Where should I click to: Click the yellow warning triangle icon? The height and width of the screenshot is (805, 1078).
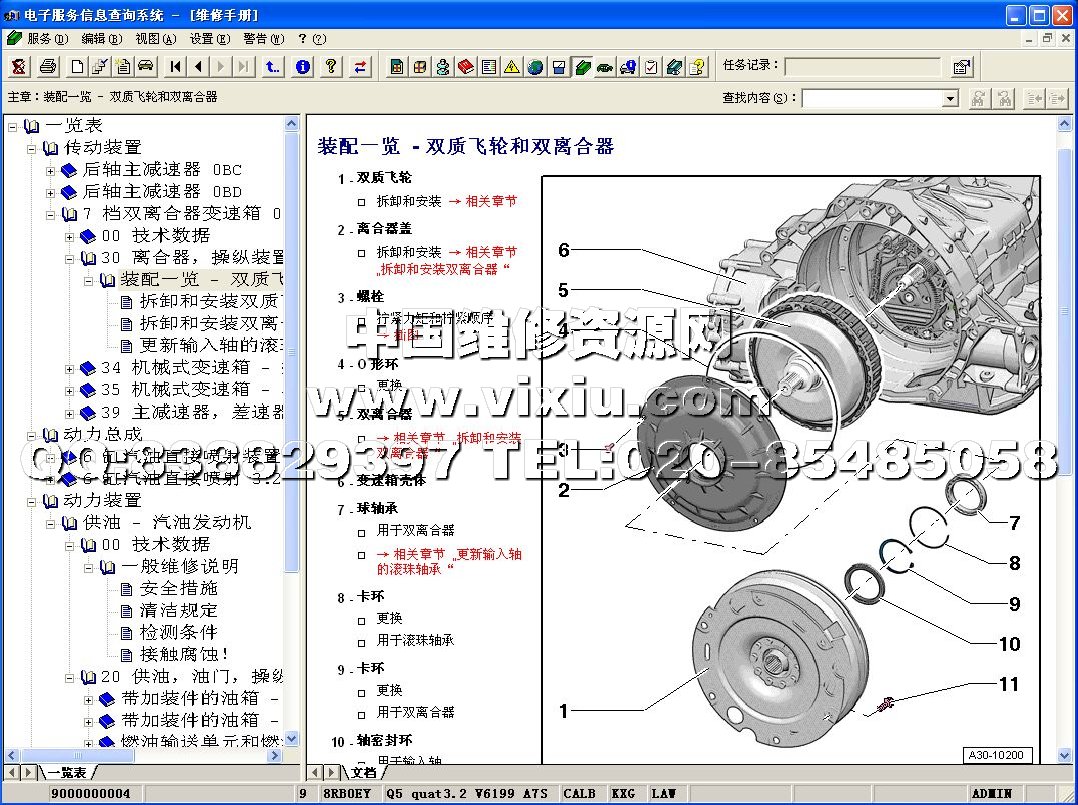[512, 67]
